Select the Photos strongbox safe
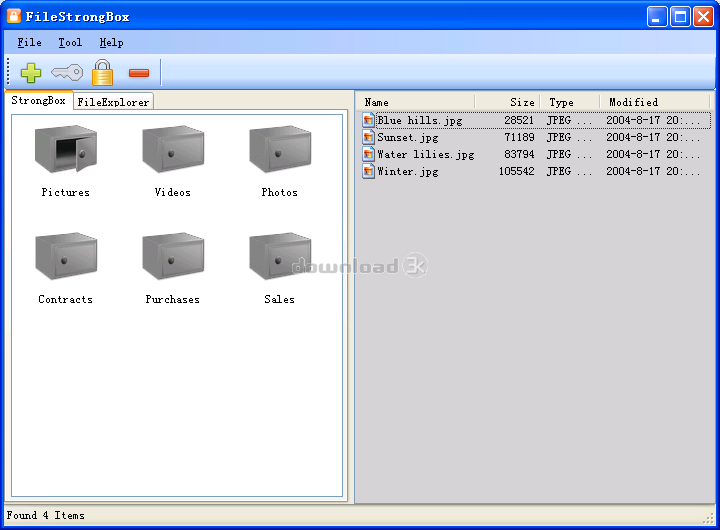Viewport: 720px width, 530px height. click(280, 150)
